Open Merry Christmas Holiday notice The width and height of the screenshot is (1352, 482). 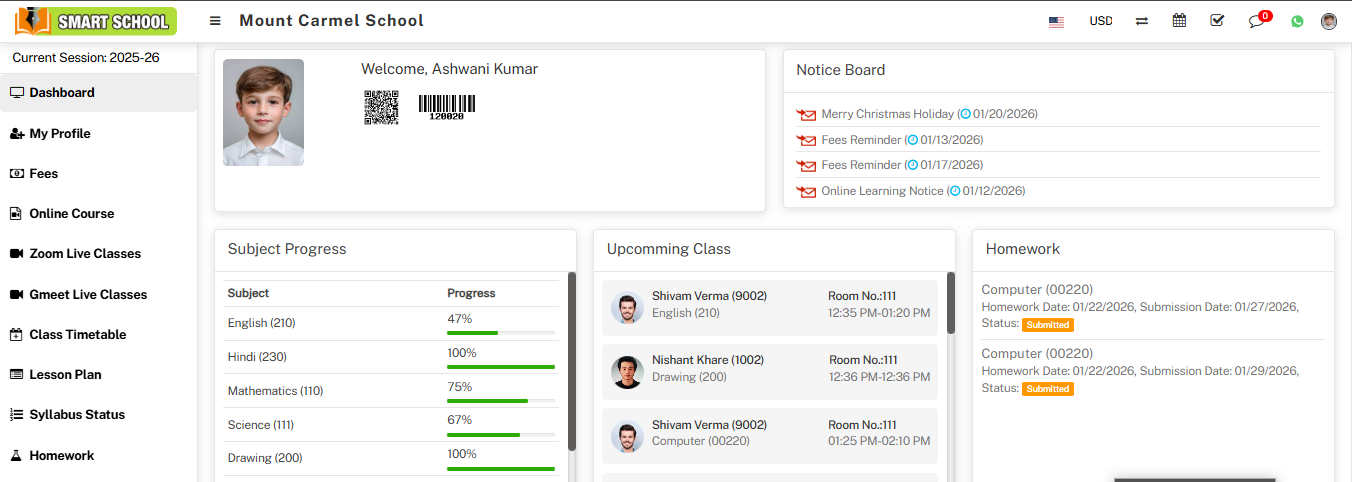click(887, 114)
